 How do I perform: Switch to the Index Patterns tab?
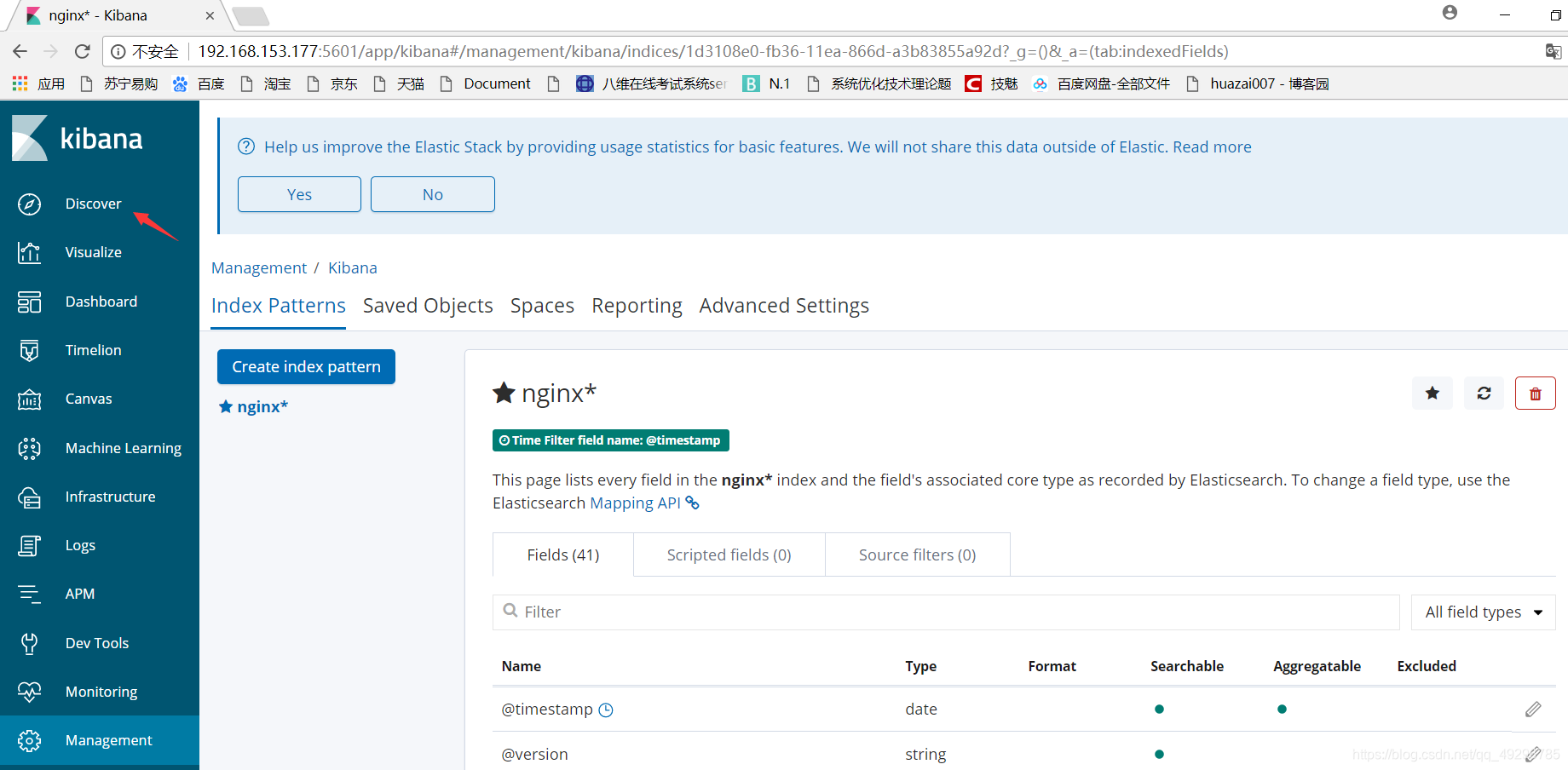pyautogui.click(x=279, y=306)
